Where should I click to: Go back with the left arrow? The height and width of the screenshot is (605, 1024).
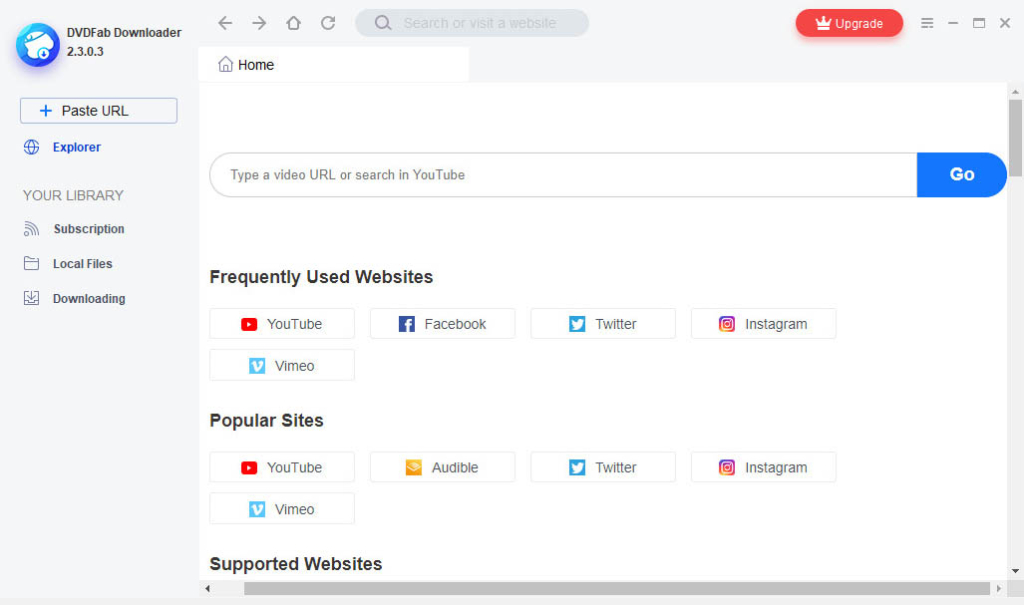tap(225, 24)
